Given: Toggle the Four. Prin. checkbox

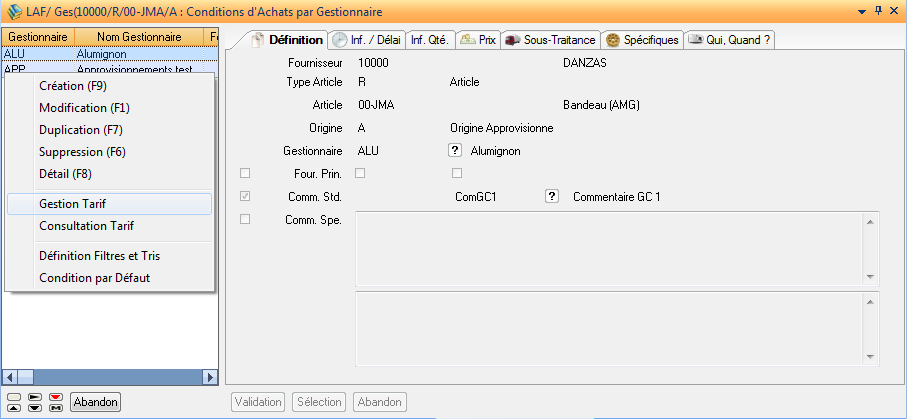Looking at the screenshot, I should click(x=245, y=174).
